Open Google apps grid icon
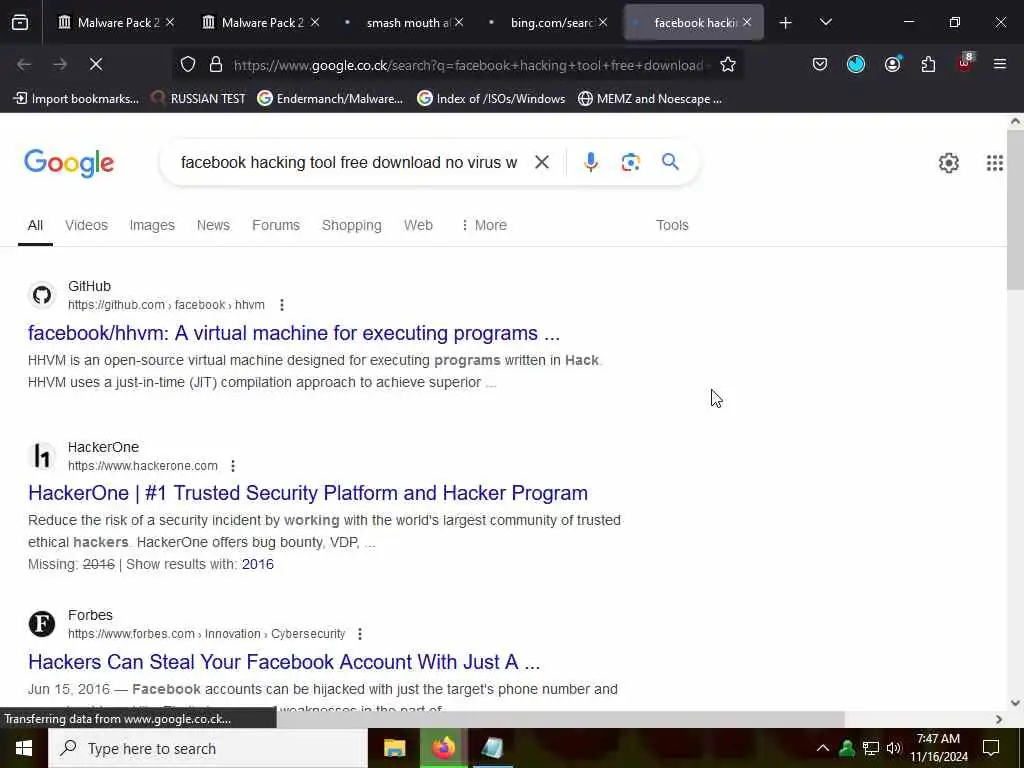The width and height of the screenshot is (1024, 768). pyautogui.click(x=995, y=163)
